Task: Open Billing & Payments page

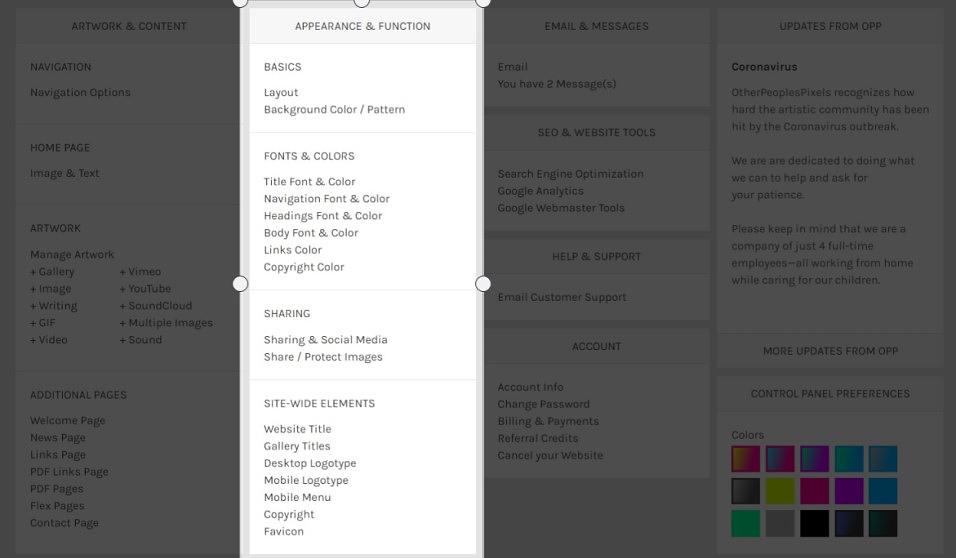Action: [548, 421]
